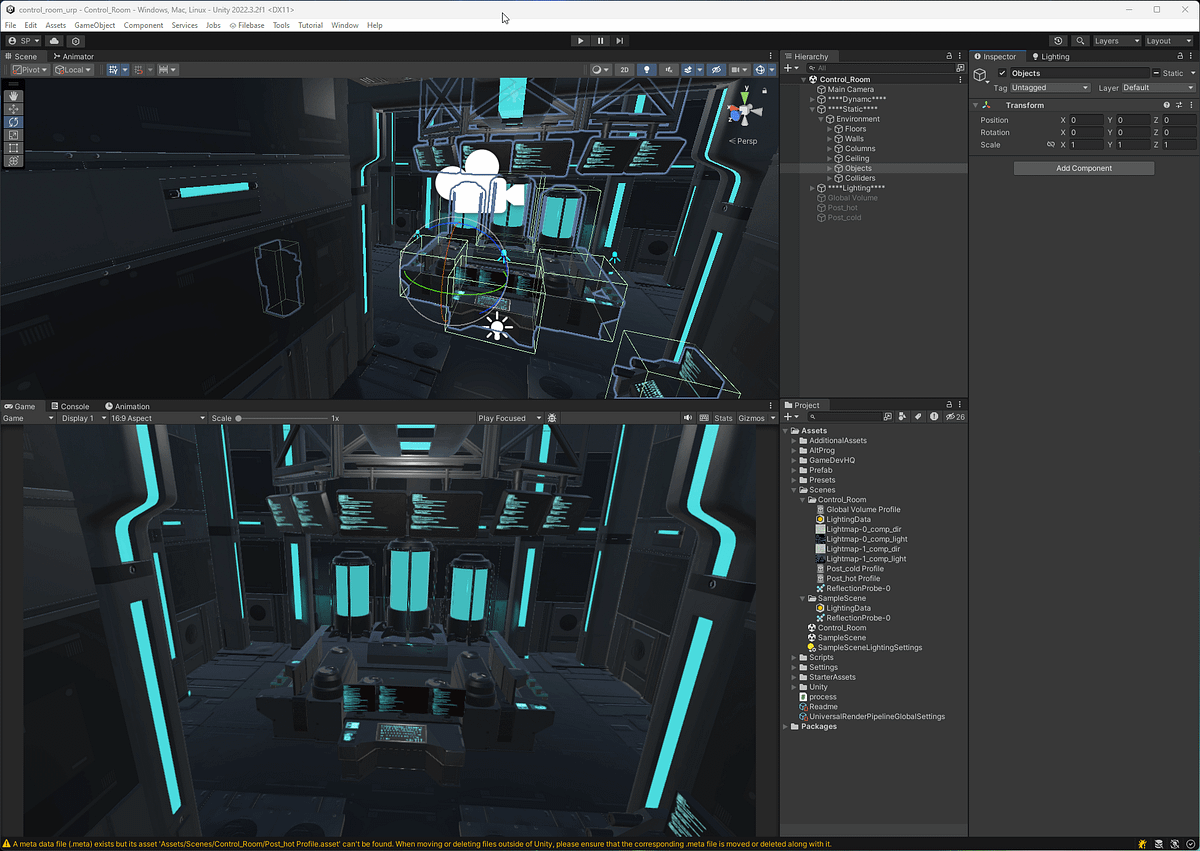Open the Local handle rotation dropdown
This screenshot has width=1200, height=851.
[74, 70]
